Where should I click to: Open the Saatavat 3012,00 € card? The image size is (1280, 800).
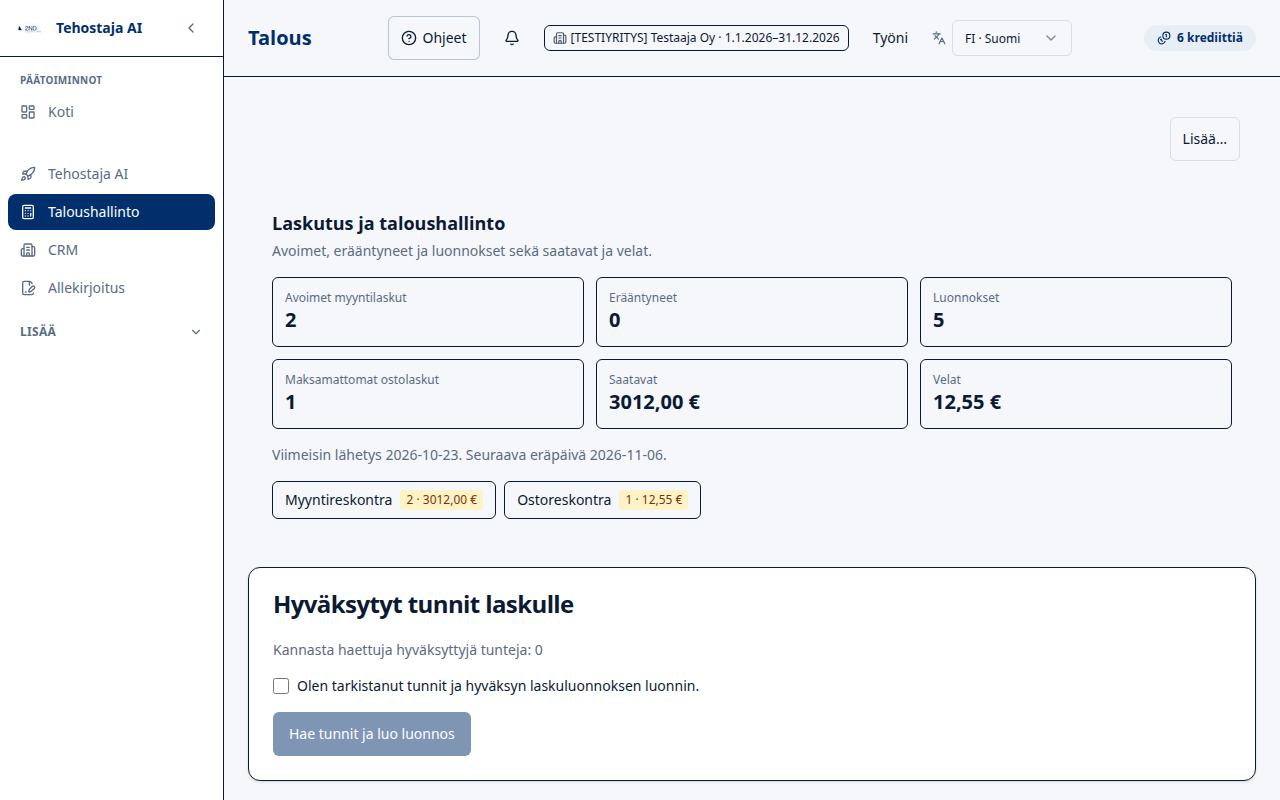coord(752,394)
